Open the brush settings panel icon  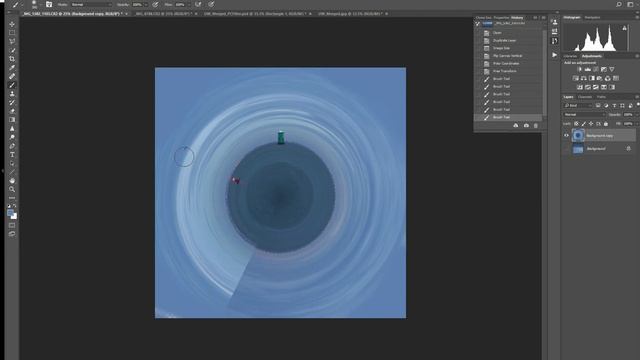click(49, 4)
